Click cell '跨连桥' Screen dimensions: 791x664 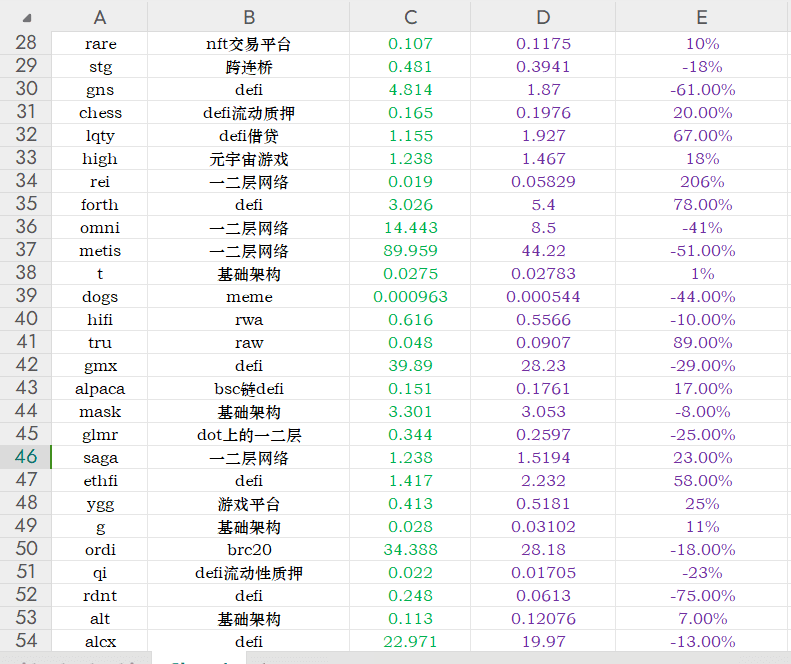click(248, 67)
